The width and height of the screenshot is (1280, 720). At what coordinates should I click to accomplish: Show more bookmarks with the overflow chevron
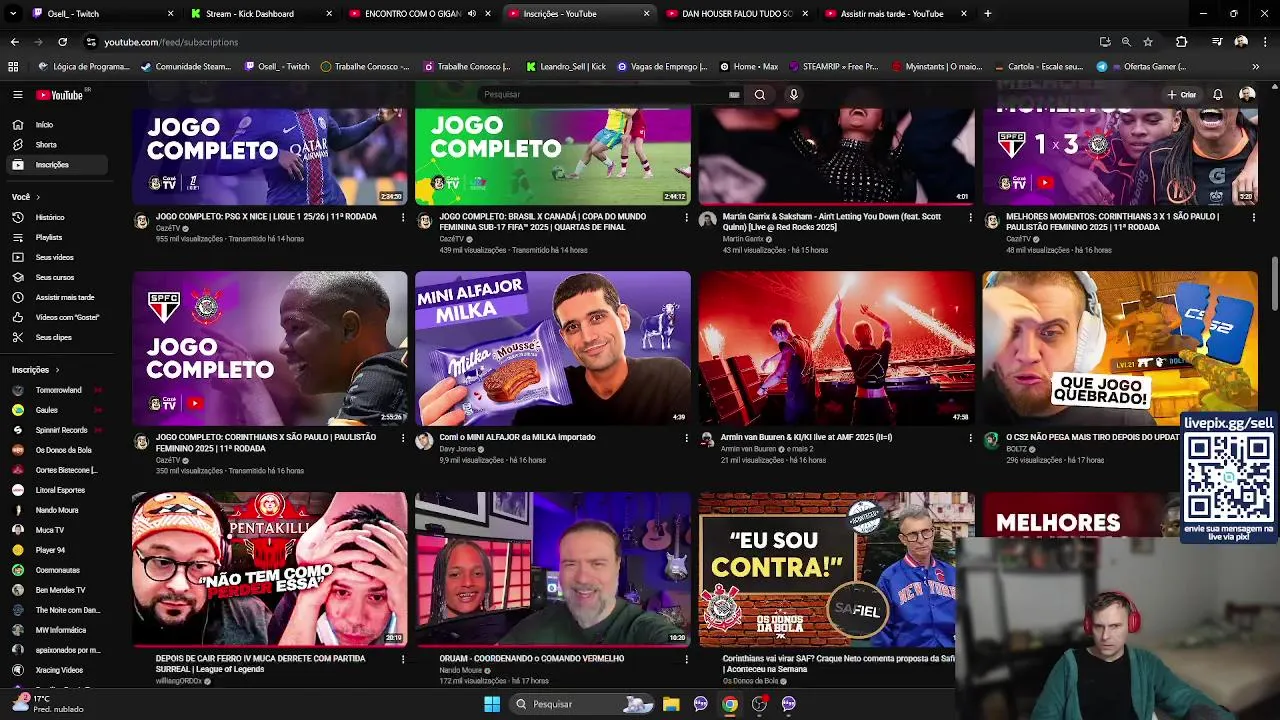pyautogui.click(x=1255, y=67)
